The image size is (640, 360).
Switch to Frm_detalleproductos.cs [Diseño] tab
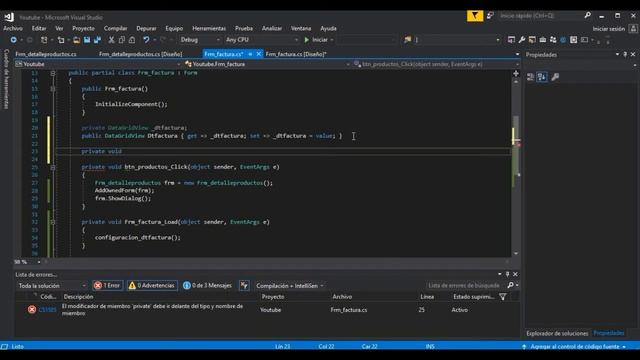click(140, 54)
